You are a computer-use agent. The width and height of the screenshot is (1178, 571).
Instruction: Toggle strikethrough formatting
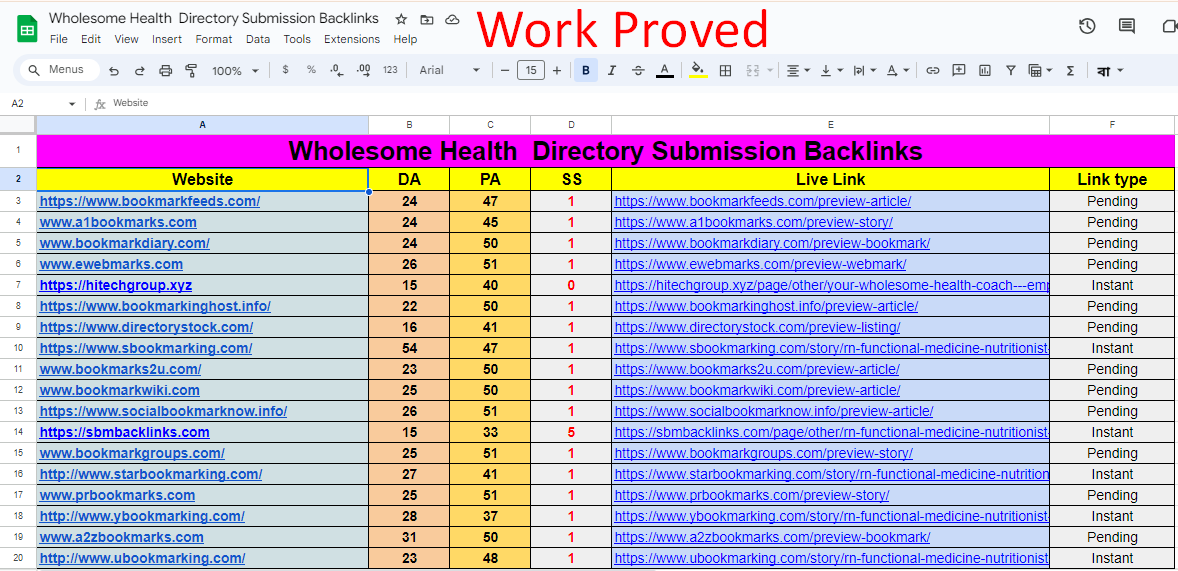[x=638, y=71]
